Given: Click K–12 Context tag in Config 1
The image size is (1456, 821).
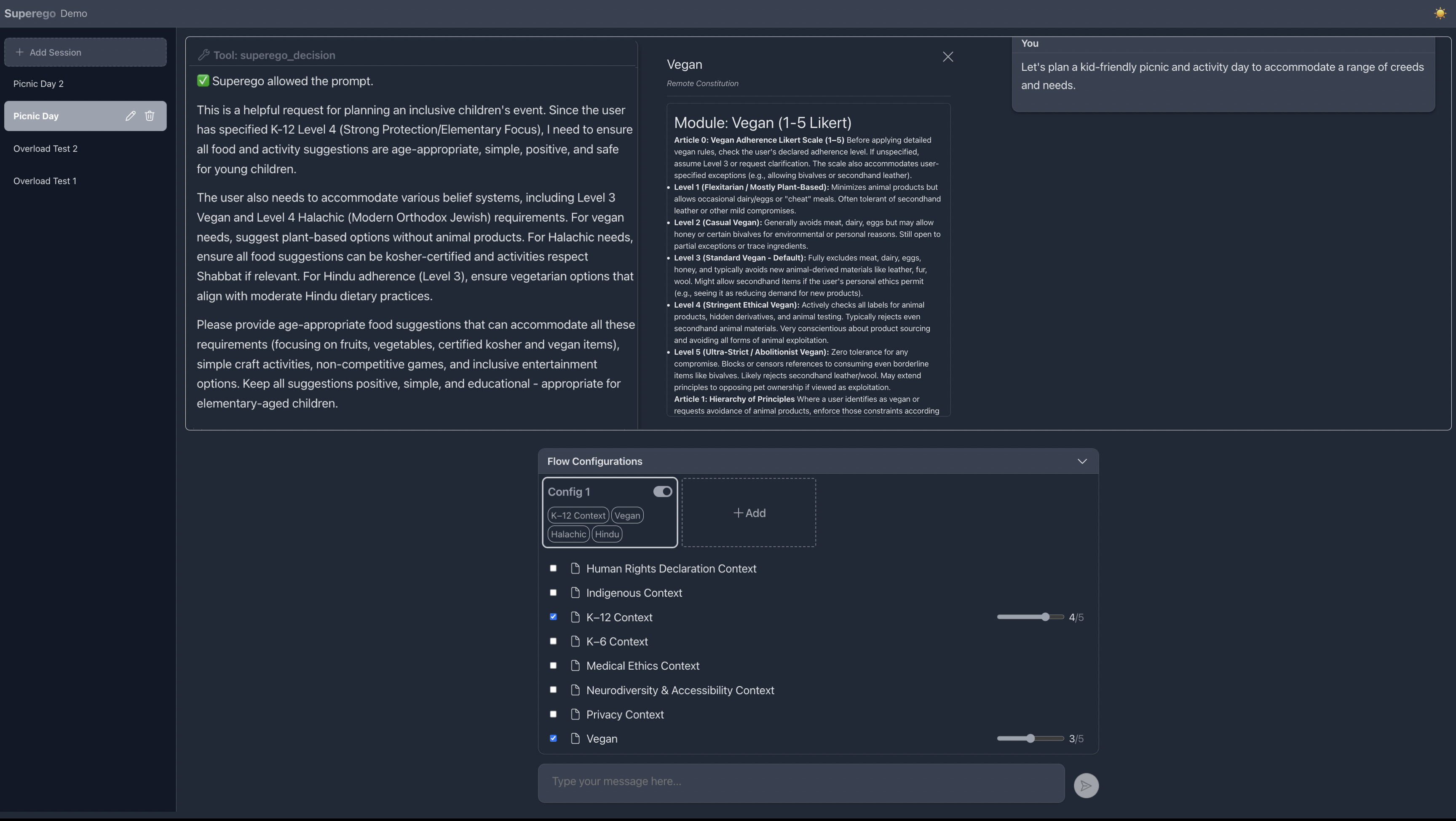Looking at the screenshot, I should click(578, 516).
